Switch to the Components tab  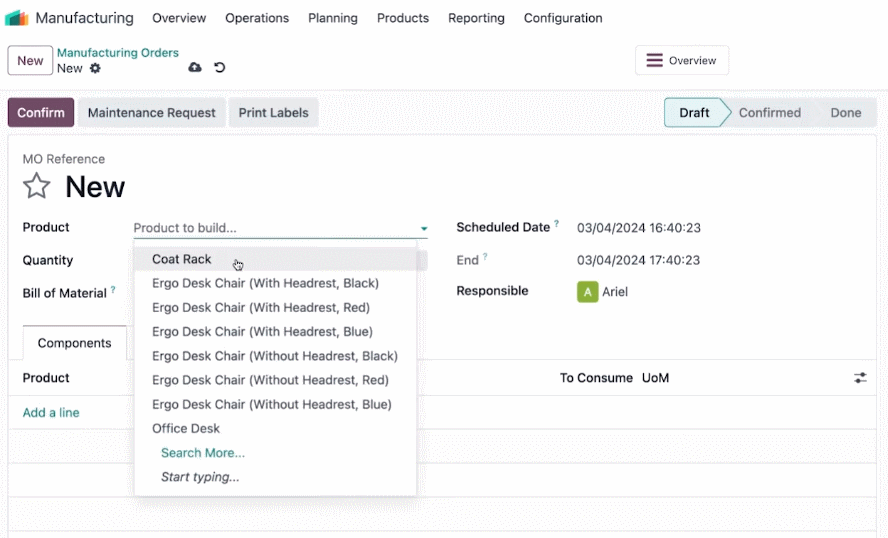pos(74,343)
